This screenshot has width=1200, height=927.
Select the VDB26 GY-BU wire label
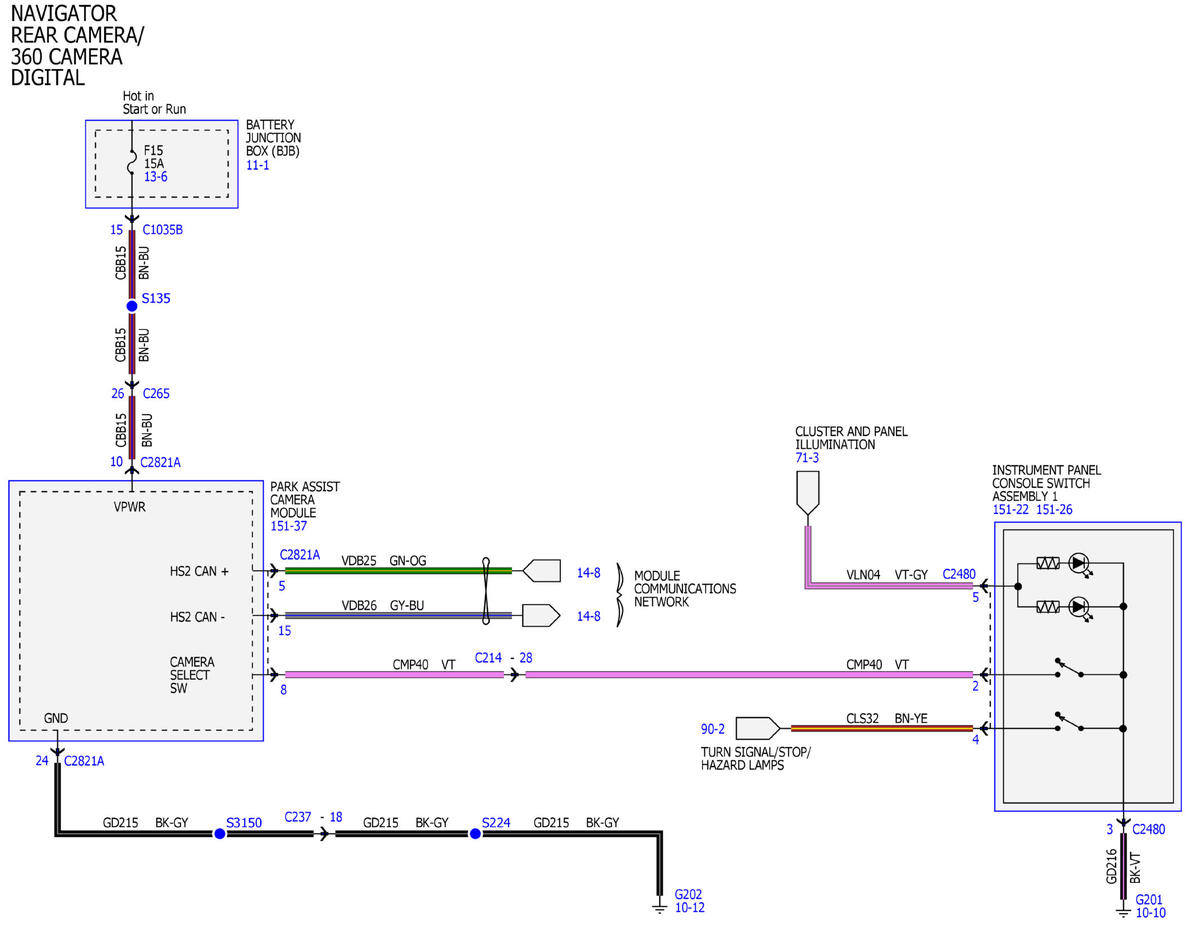383,606
